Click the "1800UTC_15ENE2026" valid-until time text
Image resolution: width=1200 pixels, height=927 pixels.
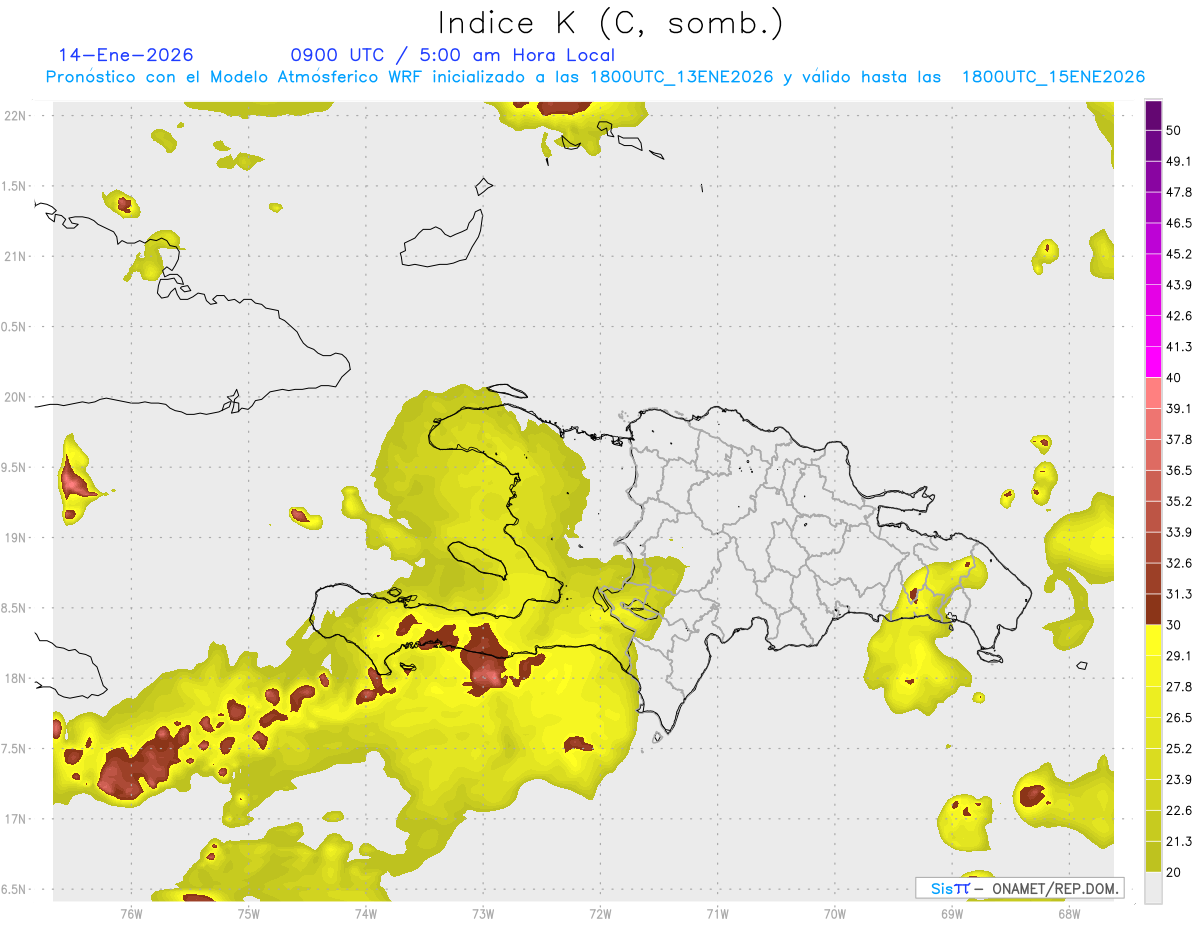point(1053,77)
